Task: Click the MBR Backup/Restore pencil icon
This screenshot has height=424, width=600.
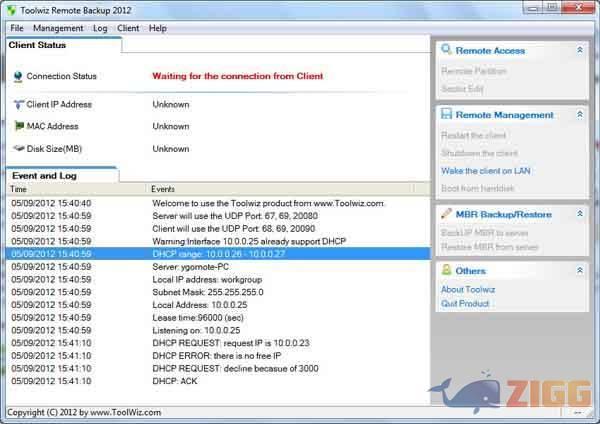Action: coord(446,213)
